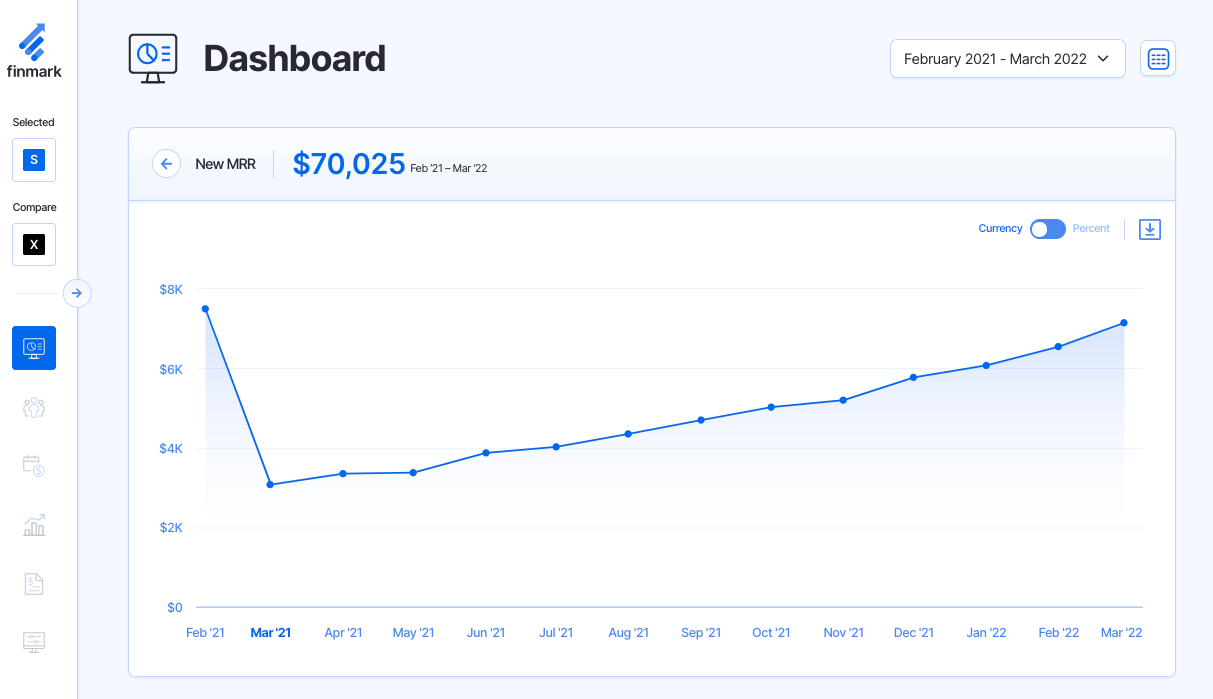Image resolution: width=1213 pixels, height=699 pixels.
Task: Open the monitor with sliders sidebar icon
Action: point(34,641)
